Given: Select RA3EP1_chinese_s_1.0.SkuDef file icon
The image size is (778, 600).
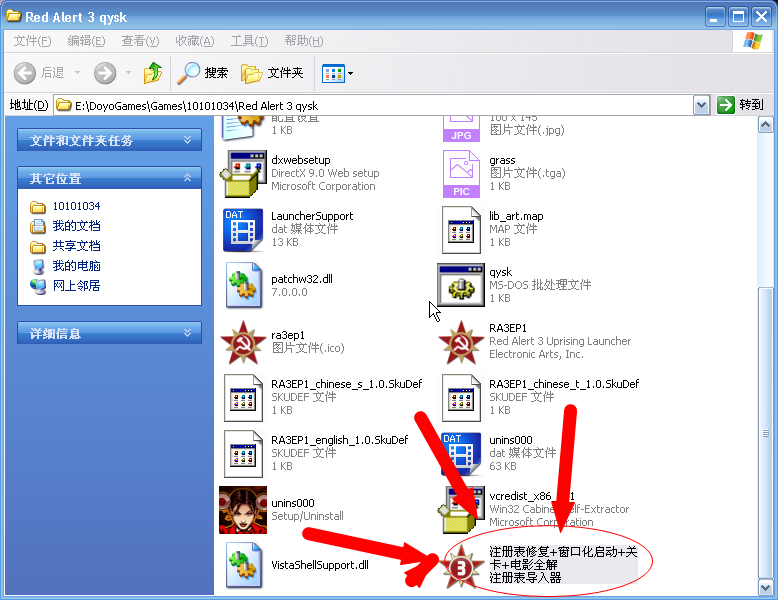Looking at the screenshot, I should click(x=243, y=398).
